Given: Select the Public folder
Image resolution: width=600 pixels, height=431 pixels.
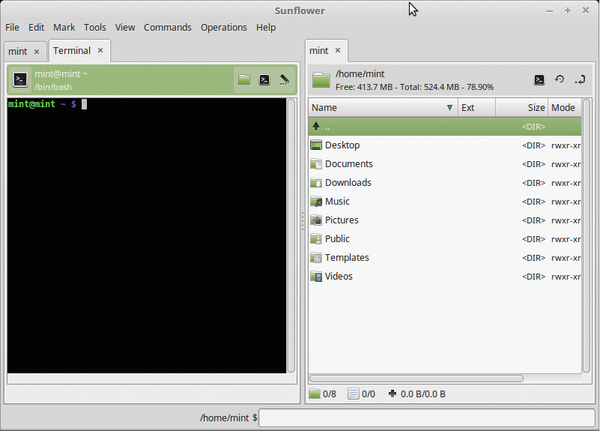Looking at the screenshot, I should (445, 239).
